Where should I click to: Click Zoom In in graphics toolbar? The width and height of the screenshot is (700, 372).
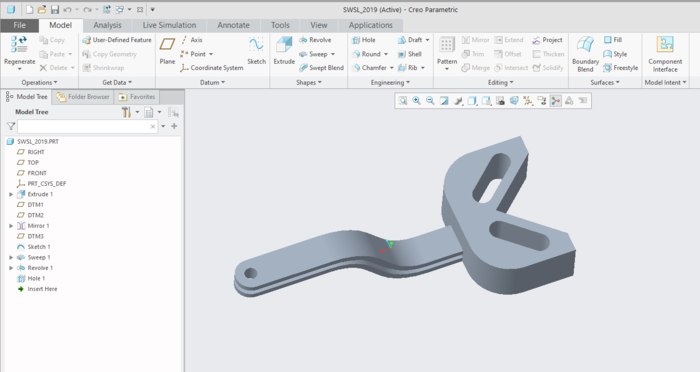coord(417,100)
